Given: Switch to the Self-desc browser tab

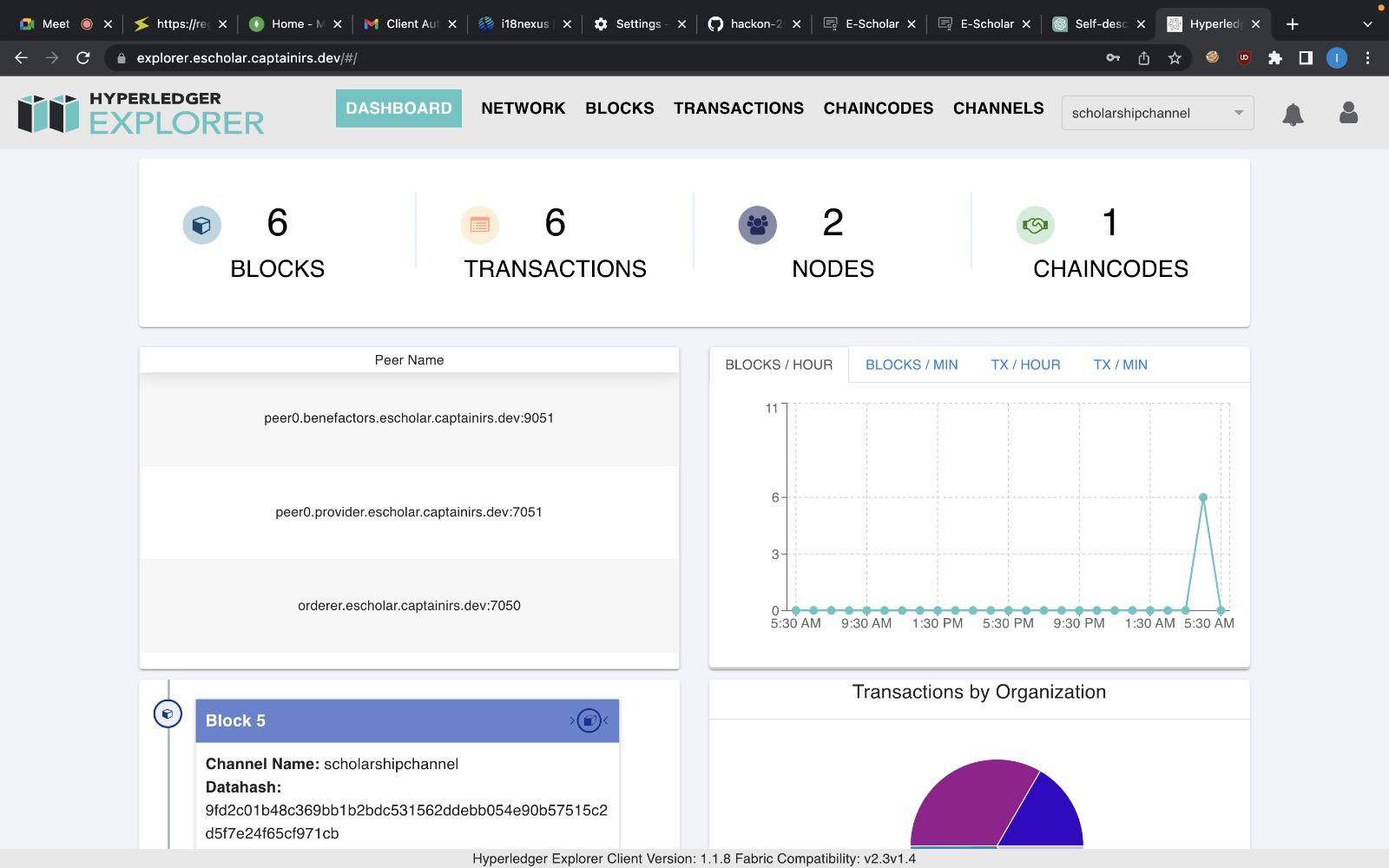Looking at the screenshot, I should (1100, 24).
